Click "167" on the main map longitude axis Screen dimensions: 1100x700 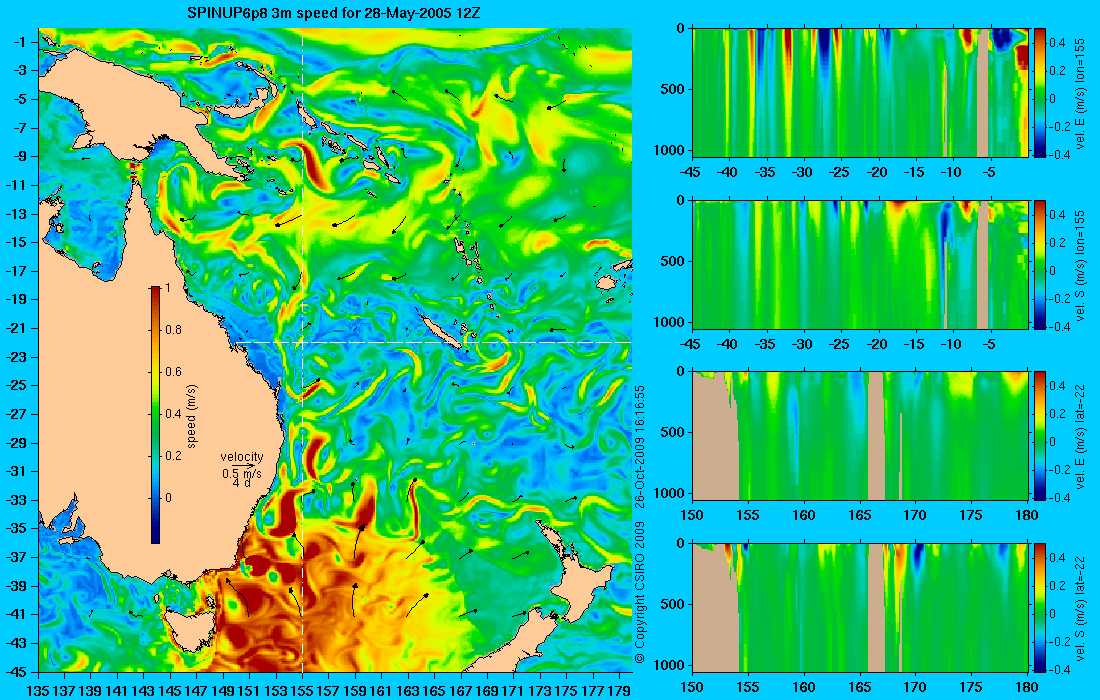pyautogui.click(x=461, y=691)
